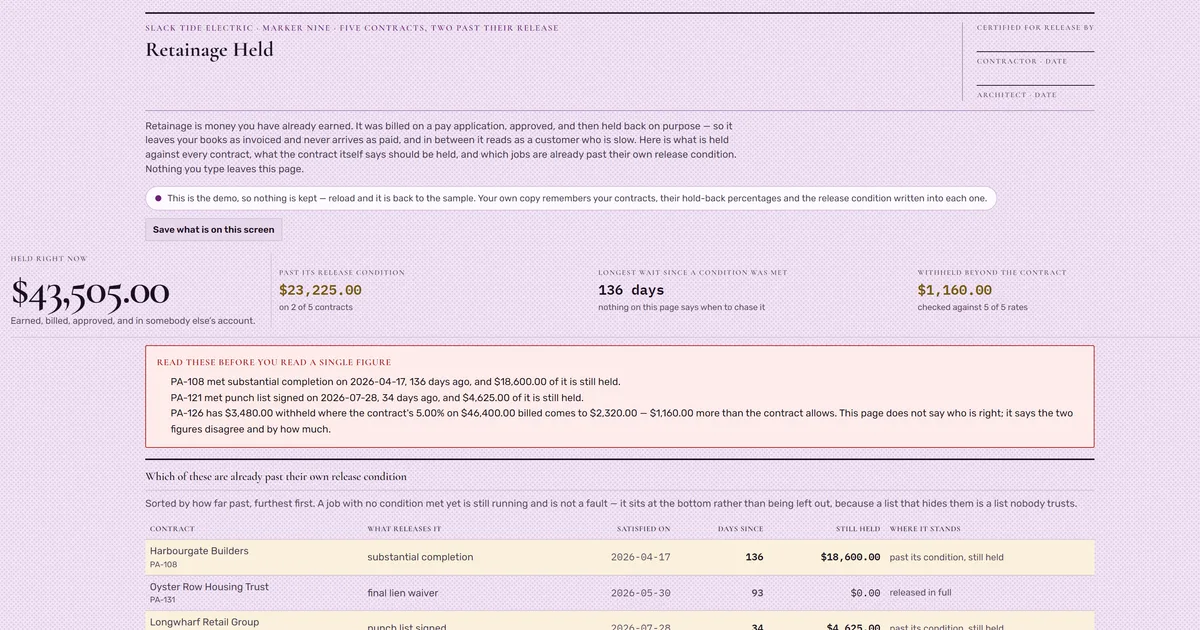Viewport: 1200px width, 630px height.
Task: Click the 'Contract' column header
Action: 172,529
